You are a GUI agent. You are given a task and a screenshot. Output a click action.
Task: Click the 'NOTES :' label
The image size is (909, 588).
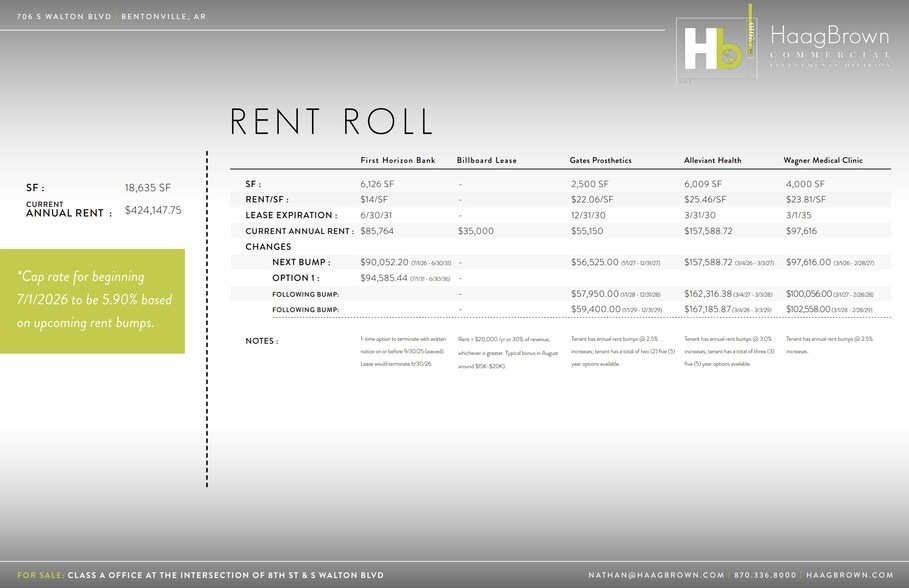point(261,341)
